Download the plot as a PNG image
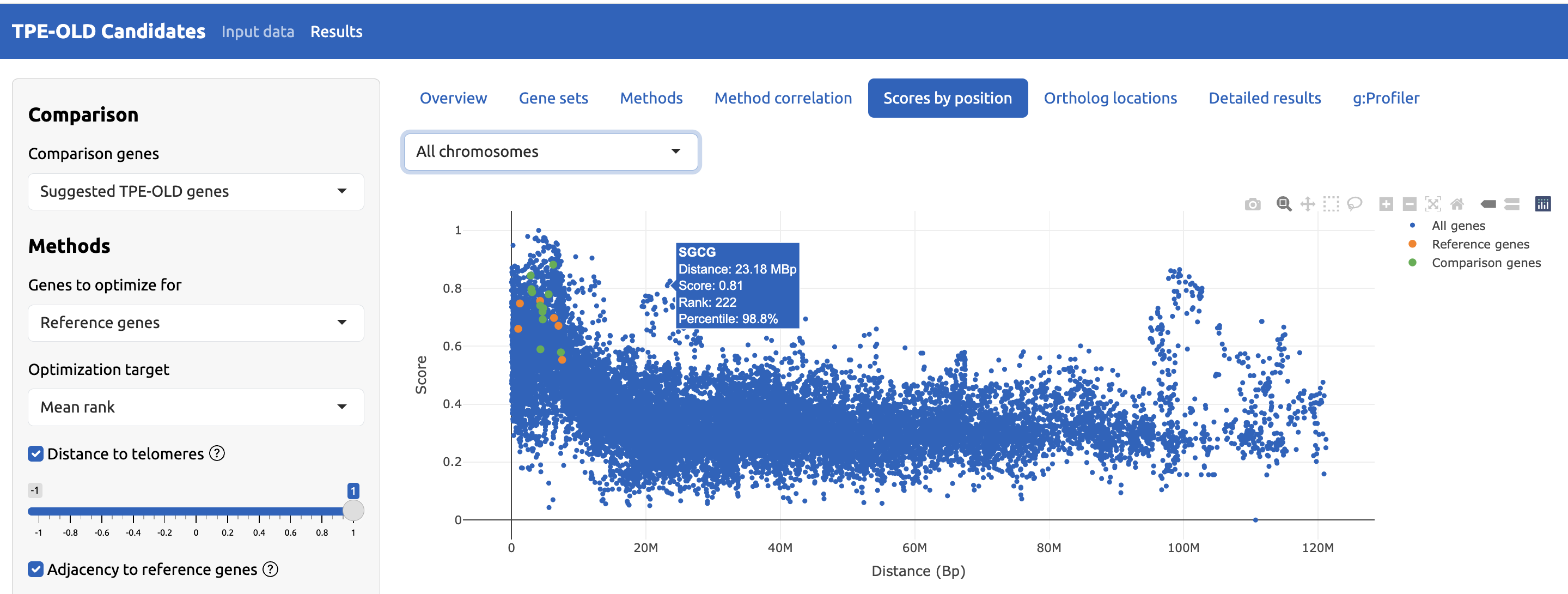The image size is (1568, 594). point(1253,204)
